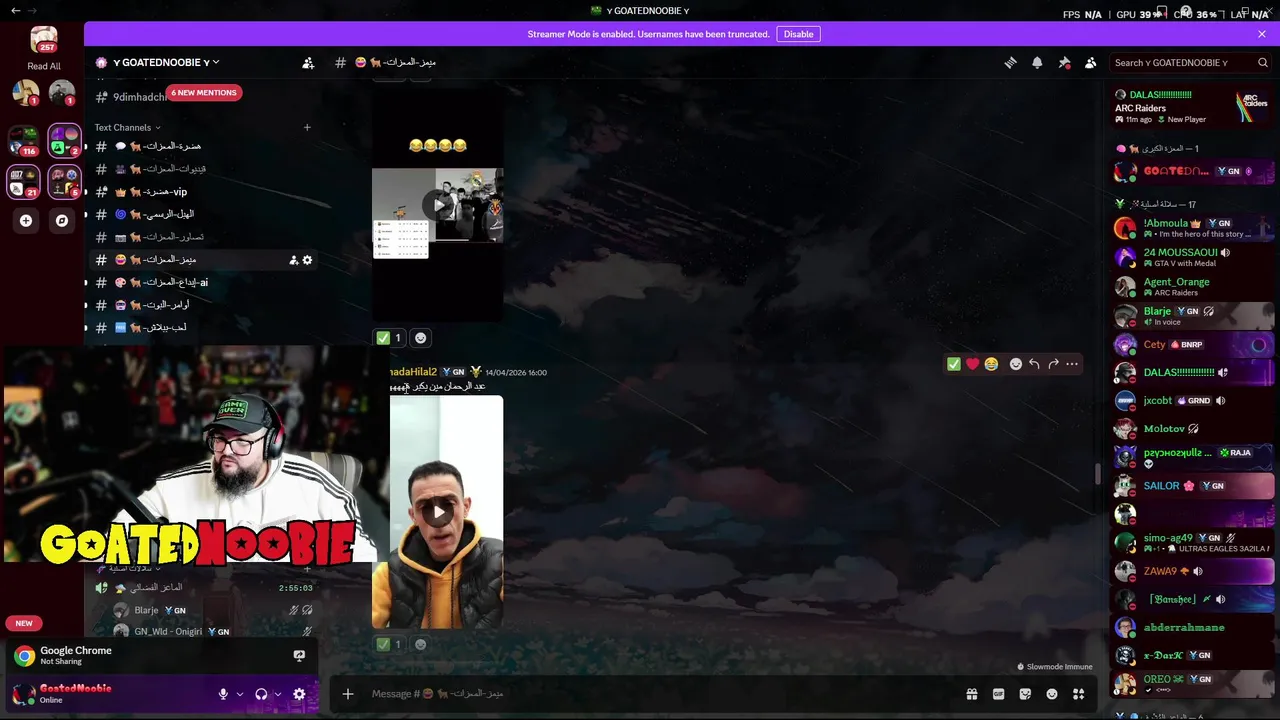This screenshot has width=1280, height=720.
Task: Toggle checkmark reaction under second video
Action: 389,644
